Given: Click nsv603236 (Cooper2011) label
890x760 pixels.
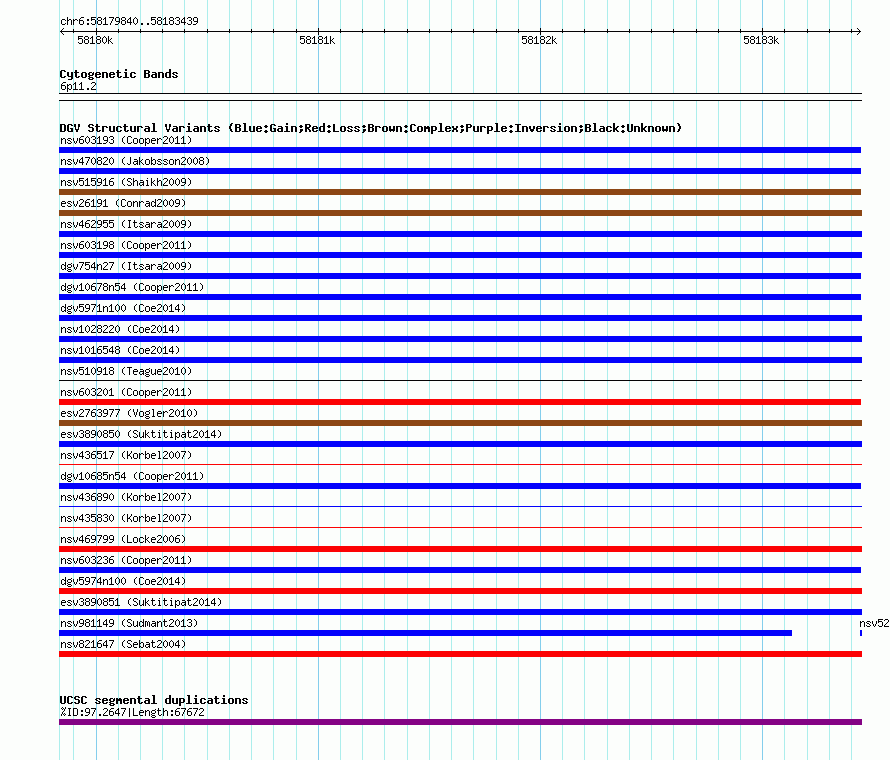Looking at the screenshot, I should point(126,560).
